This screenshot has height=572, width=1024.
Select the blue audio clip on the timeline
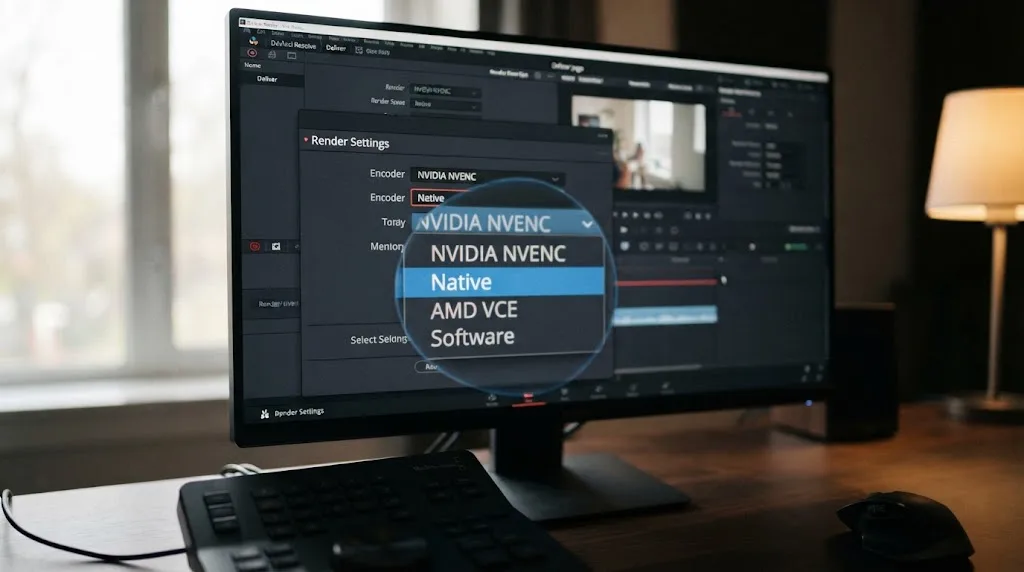665,316
